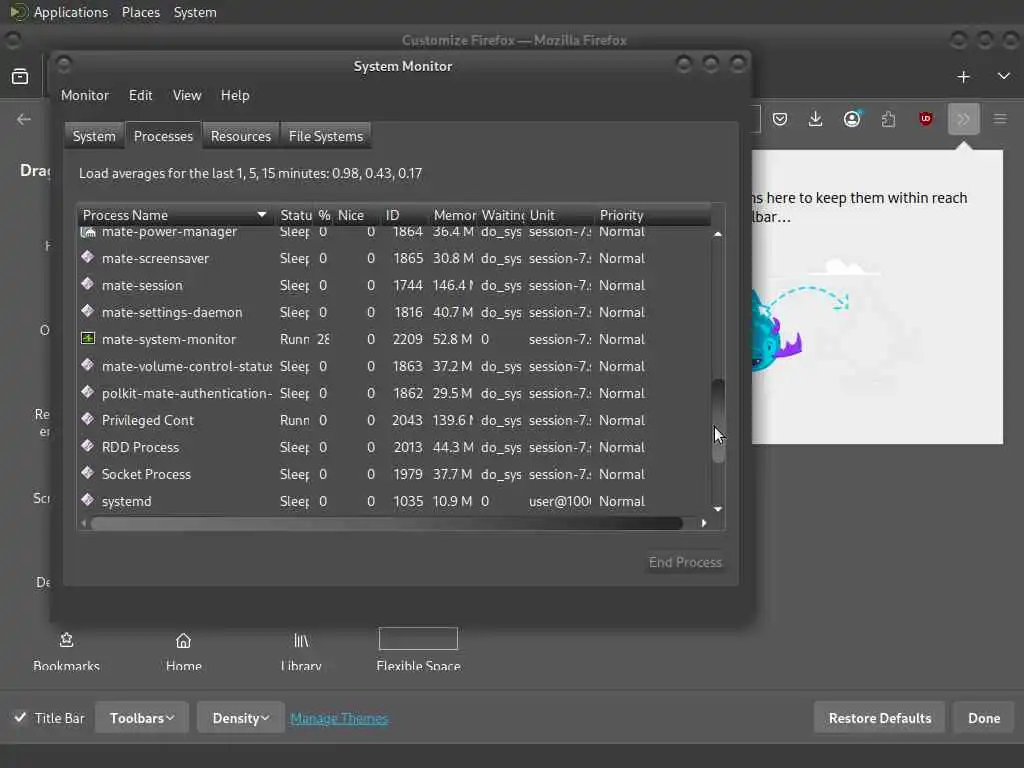Click process ID 2043
This screenshot has width=1024, height=768.
click(408, 420)
